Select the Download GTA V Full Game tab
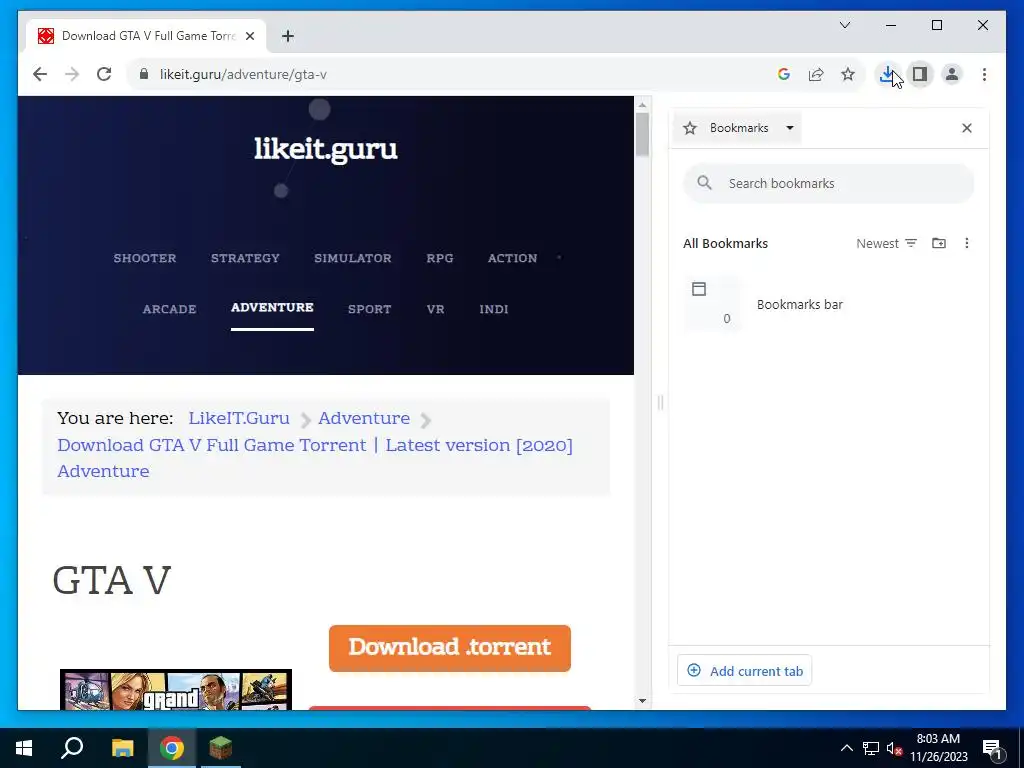Screen dimensions: 1024x768 coord(145,36)
